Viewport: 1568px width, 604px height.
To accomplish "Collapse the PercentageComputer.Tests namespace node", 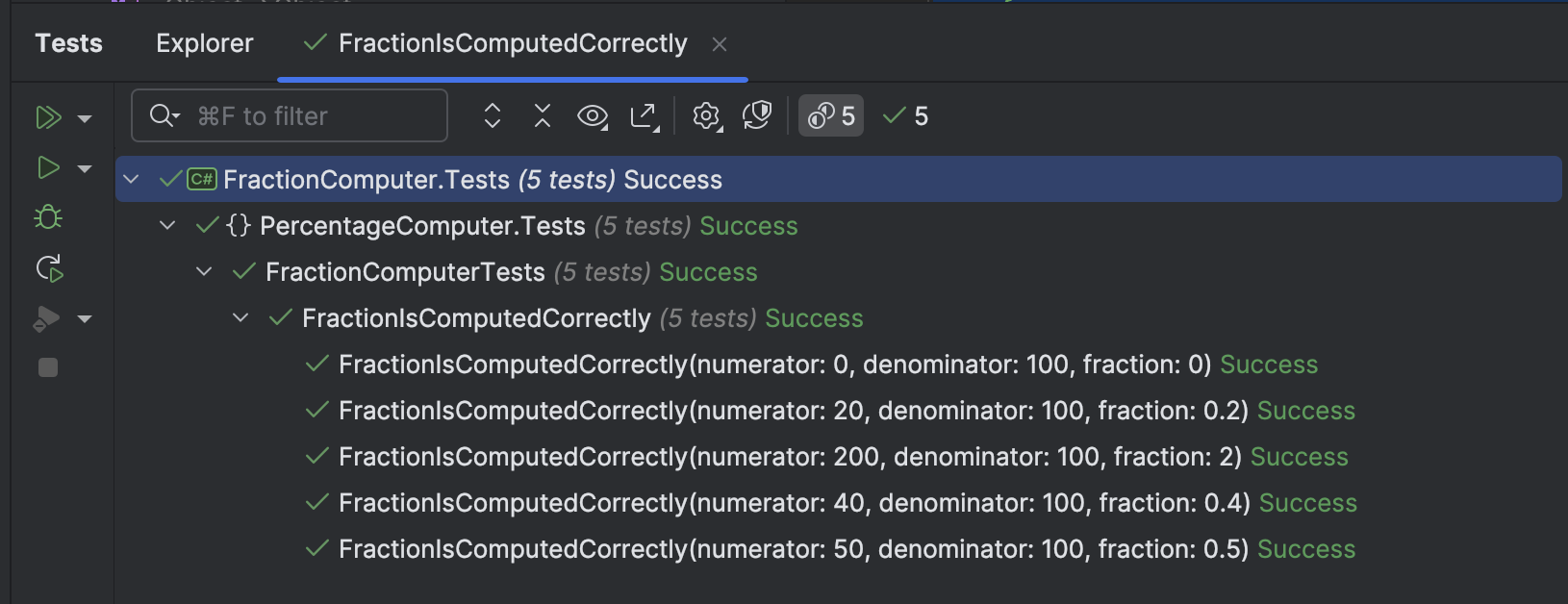I will point(167,226).
